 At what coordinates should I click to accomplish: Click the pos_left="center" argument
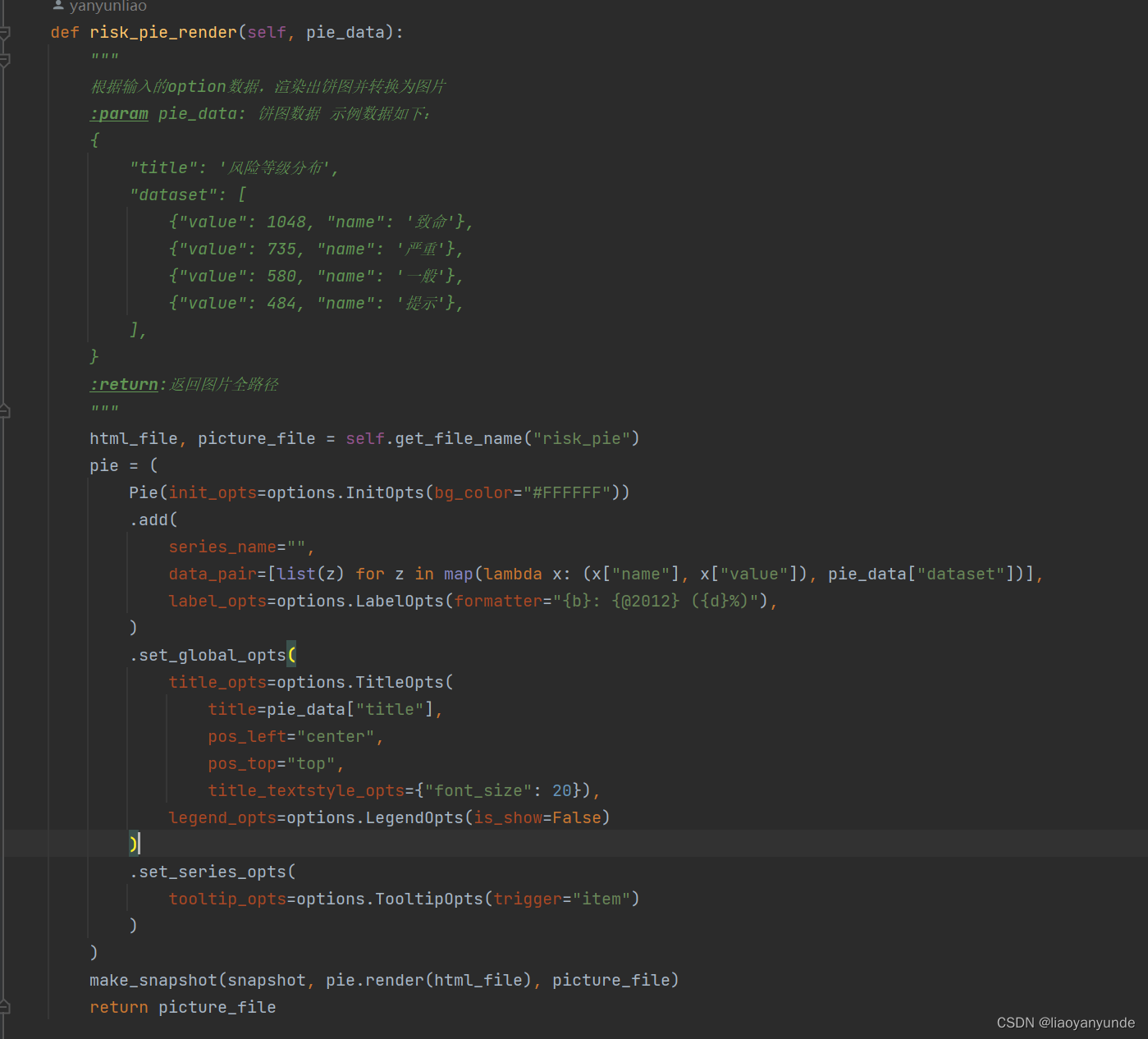291,737
